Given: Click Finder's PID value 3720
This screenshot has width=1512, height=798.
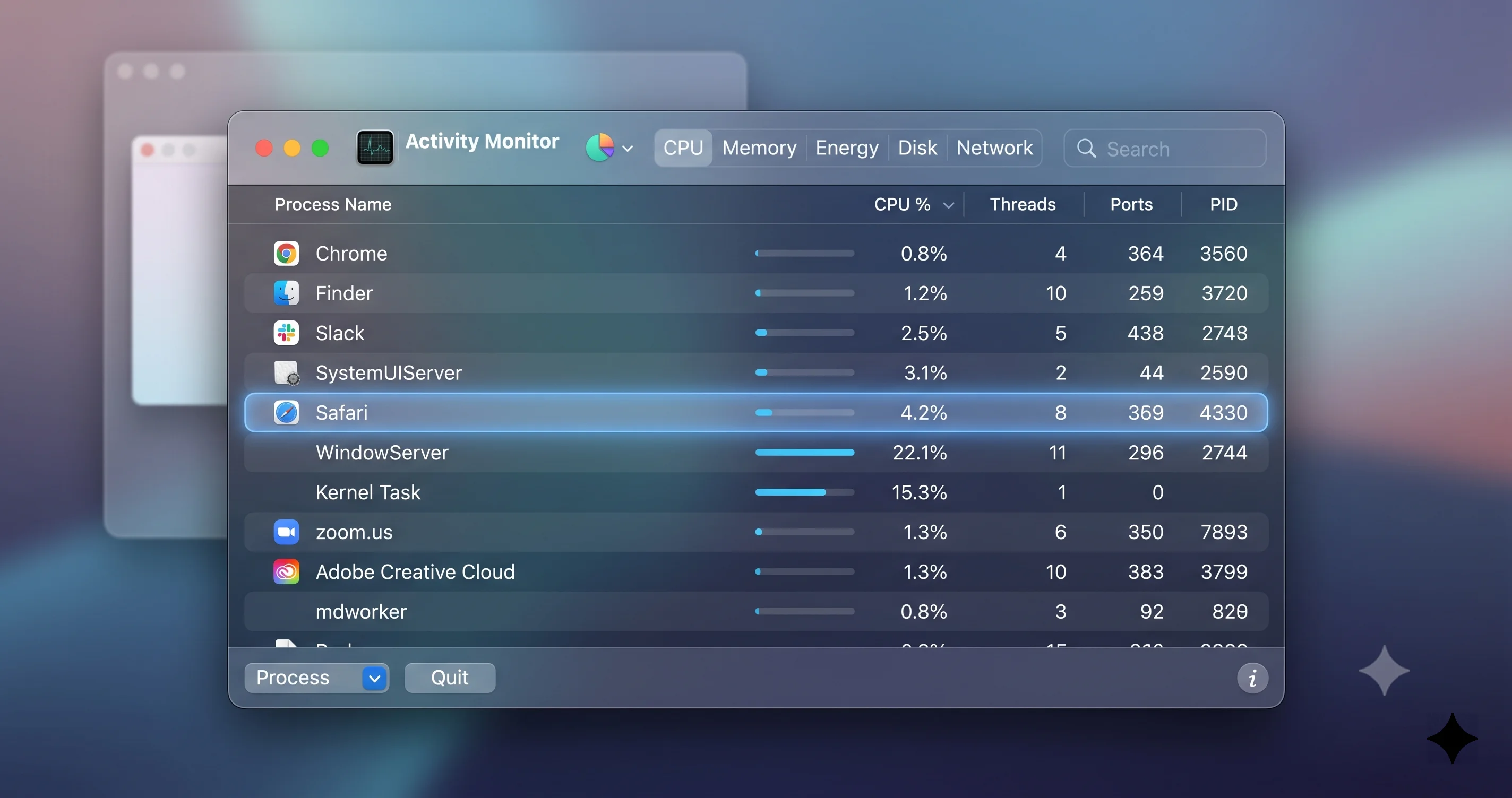Looking at the screenshot, I should [x=1224, y=293].
